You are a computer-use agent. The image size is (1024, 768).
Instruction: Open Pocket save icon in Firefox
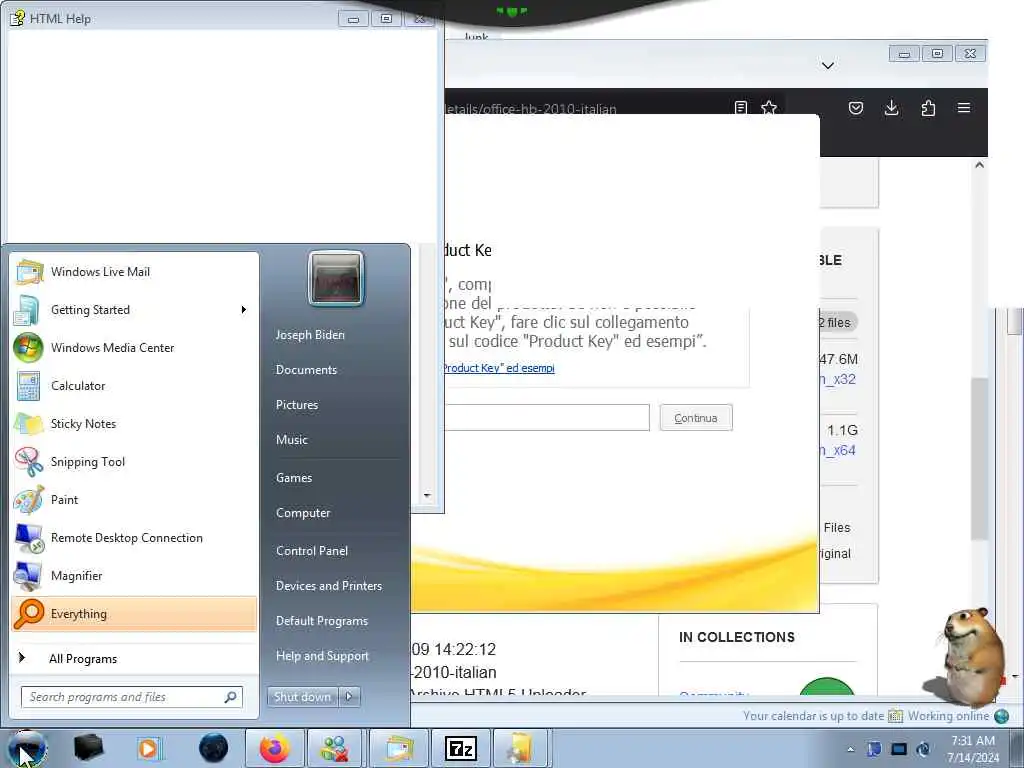856,108
